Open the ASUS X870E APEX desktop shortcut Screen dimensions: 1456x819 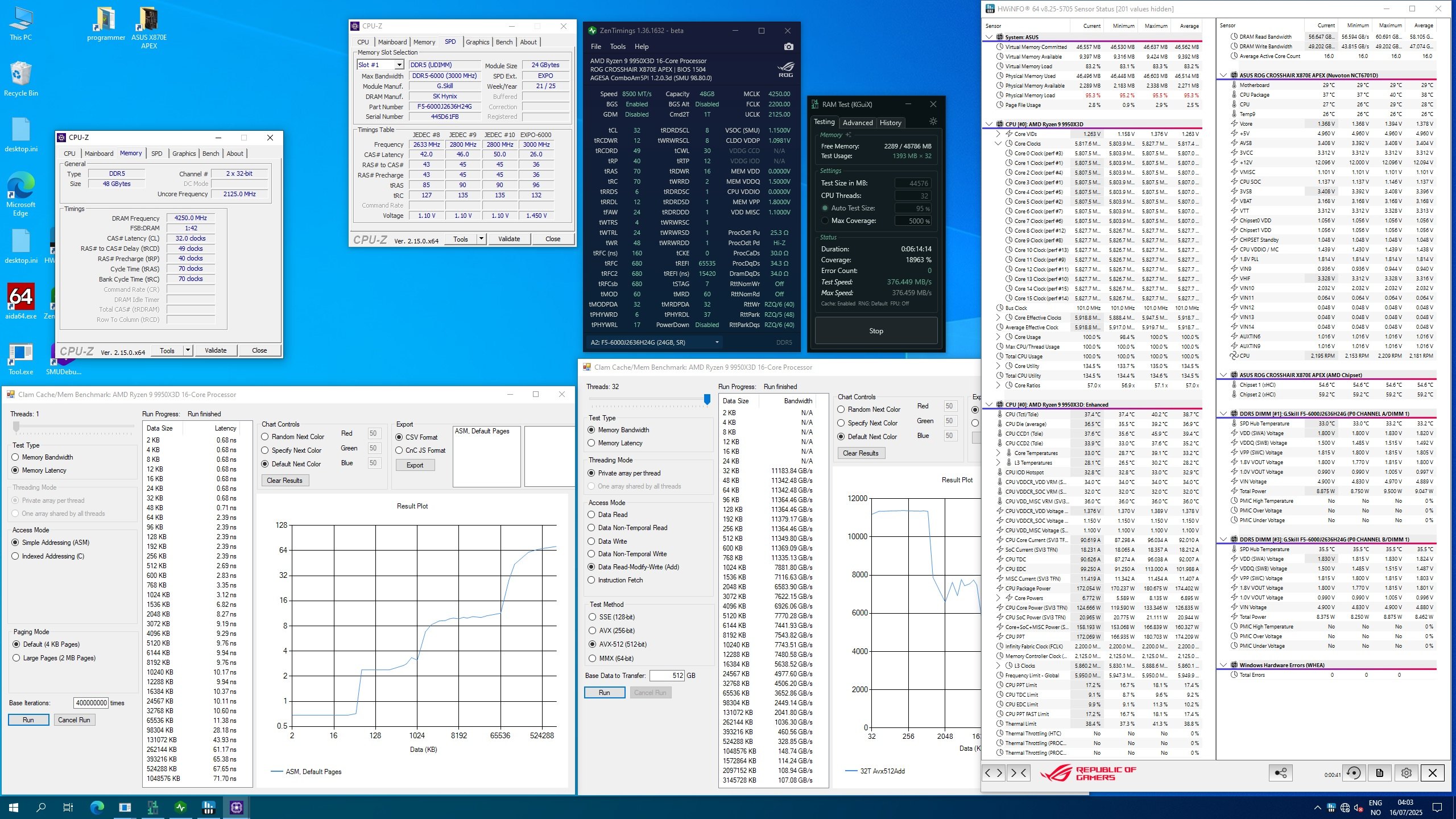[149, 28]
